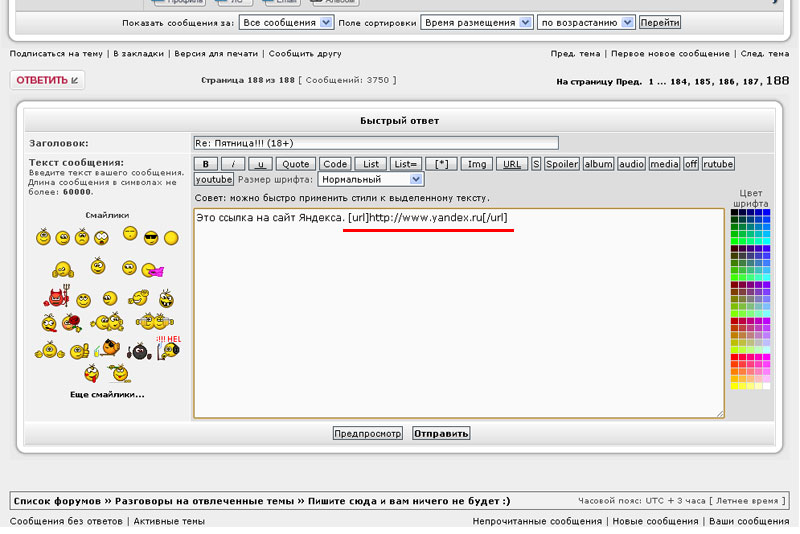Insert the sunglasses smiley
800x534 pixels.
151,237
